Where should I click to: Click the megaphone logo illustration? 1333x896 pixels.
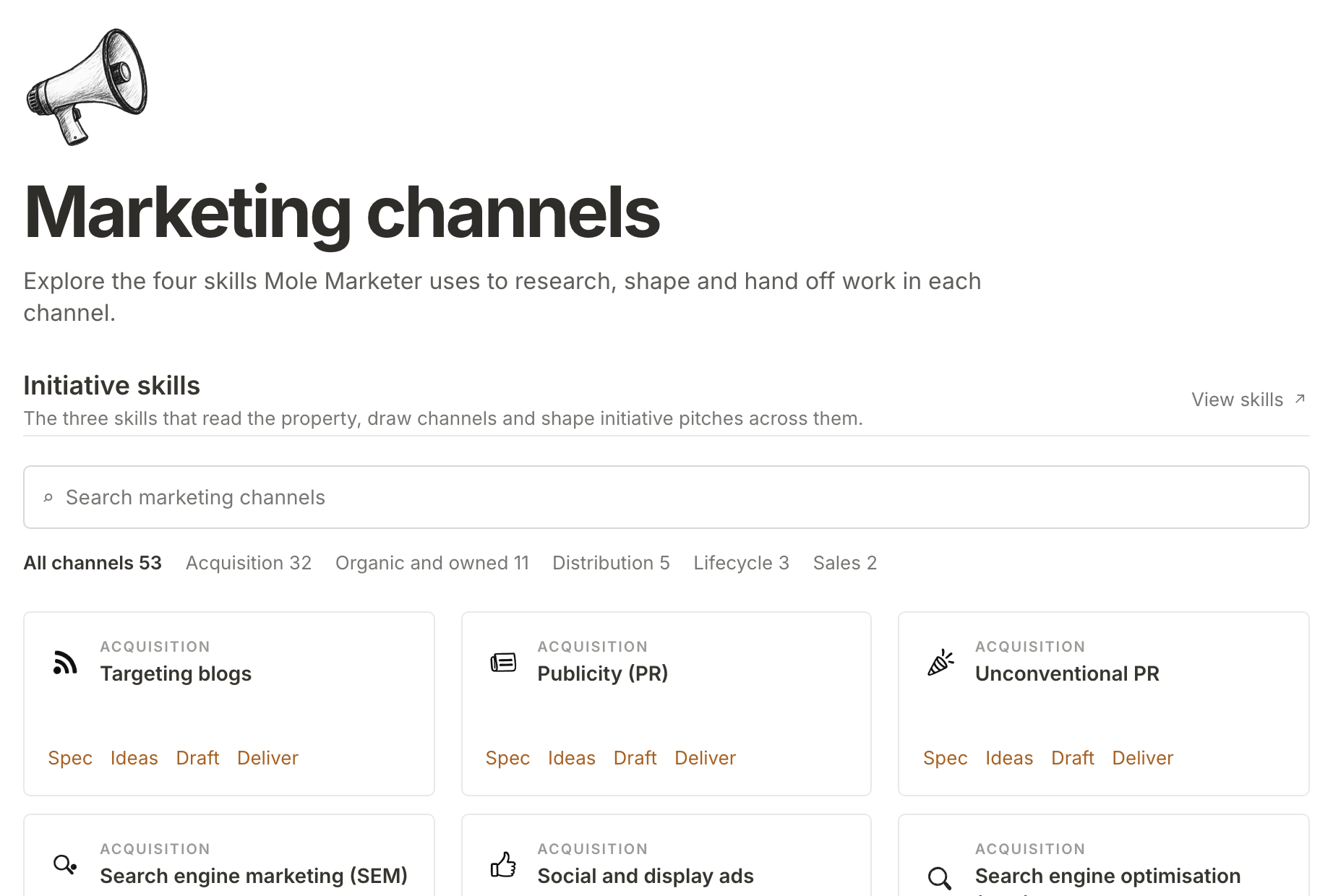[x=87, y=87]
